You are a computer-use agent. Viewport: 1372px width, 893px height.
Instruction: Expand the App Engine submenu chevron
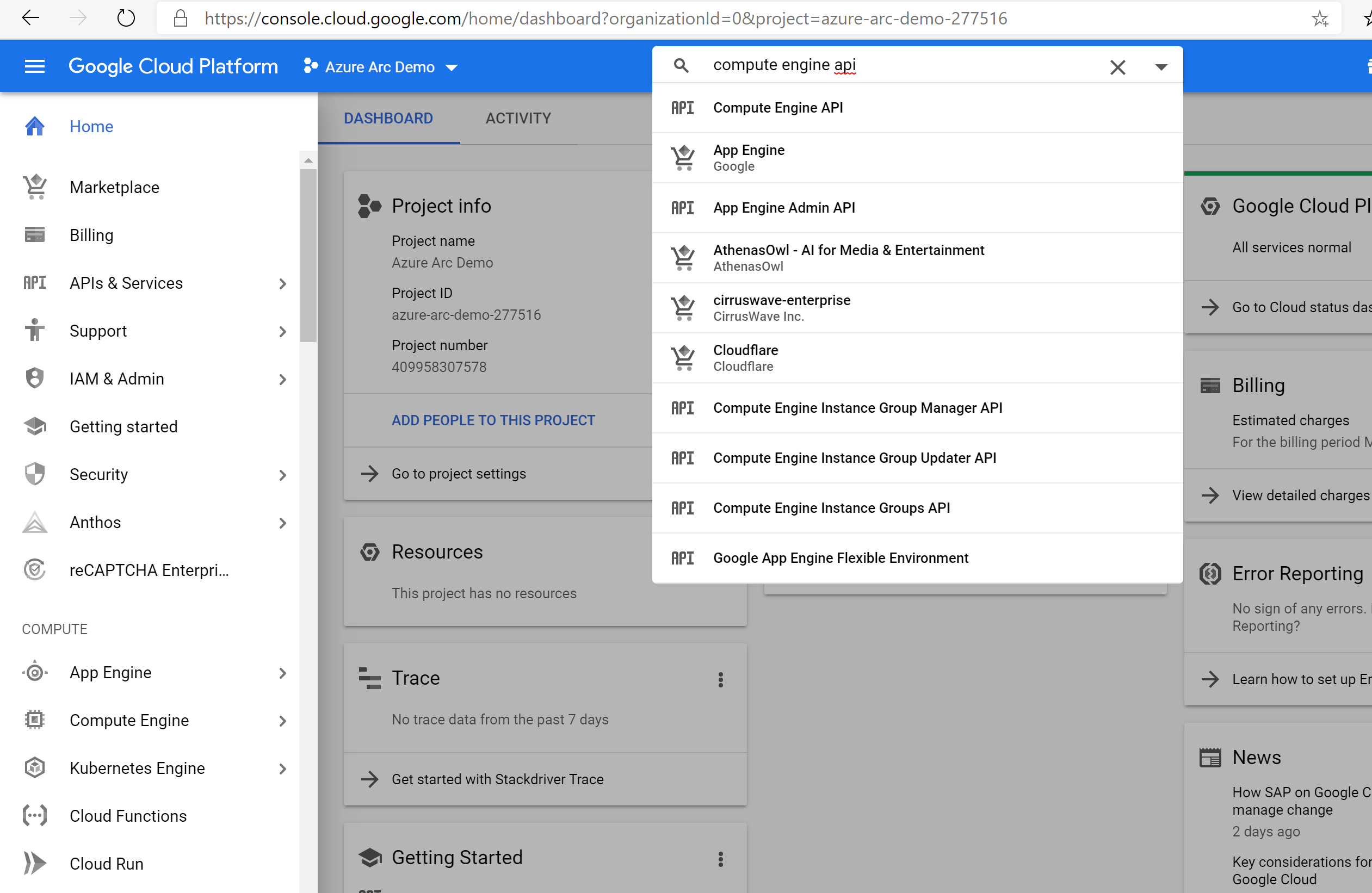tap(282, 673)
